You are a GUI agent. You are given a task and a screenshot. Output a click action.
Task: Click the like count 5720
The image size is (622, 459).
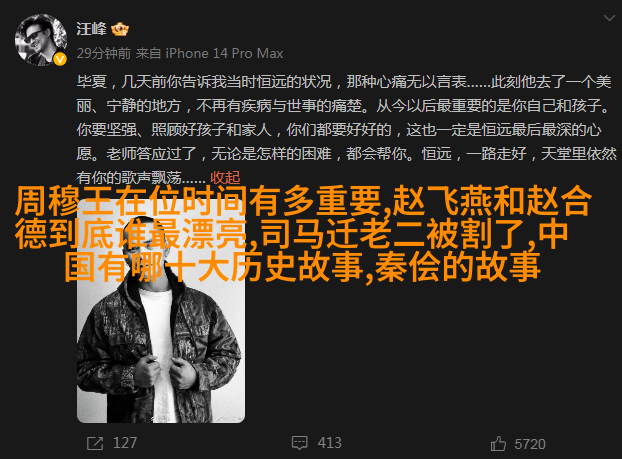pyautogui.click(x=530, y=444)
